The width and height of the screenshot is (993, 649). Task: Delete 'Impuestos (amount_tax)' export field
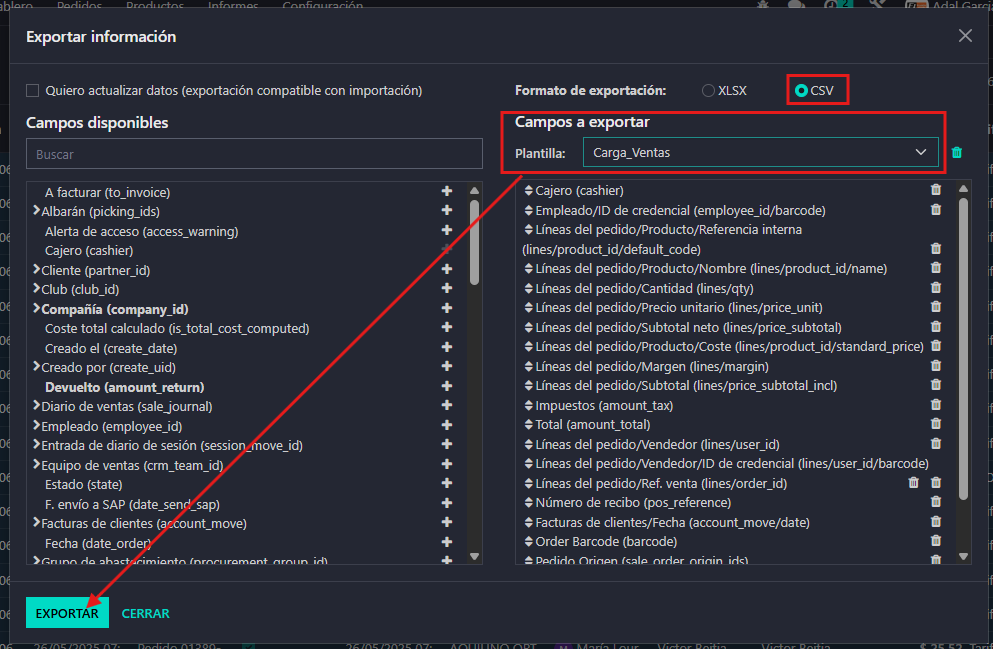936,405
